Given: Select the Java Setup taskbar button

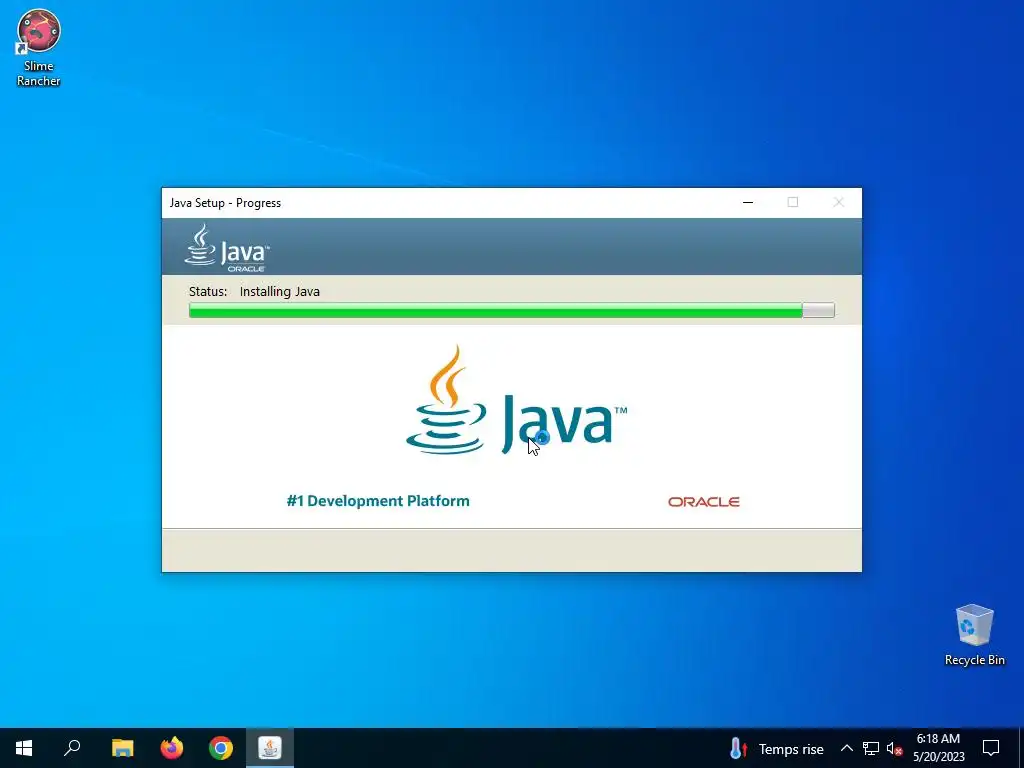Looking at the screenshot, I should (270, 748).
